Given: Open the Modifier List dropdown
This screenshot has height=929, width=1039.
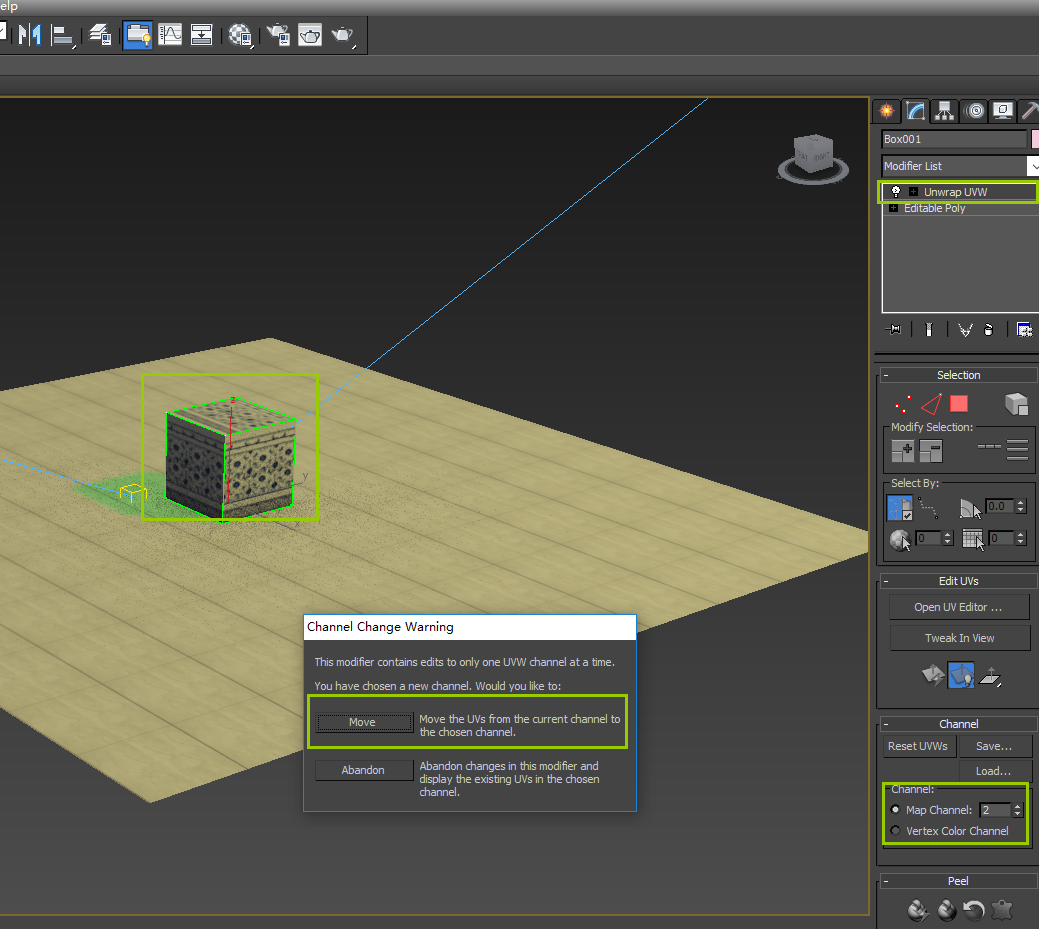Looking at the screenshot, I should [1034, 166].
